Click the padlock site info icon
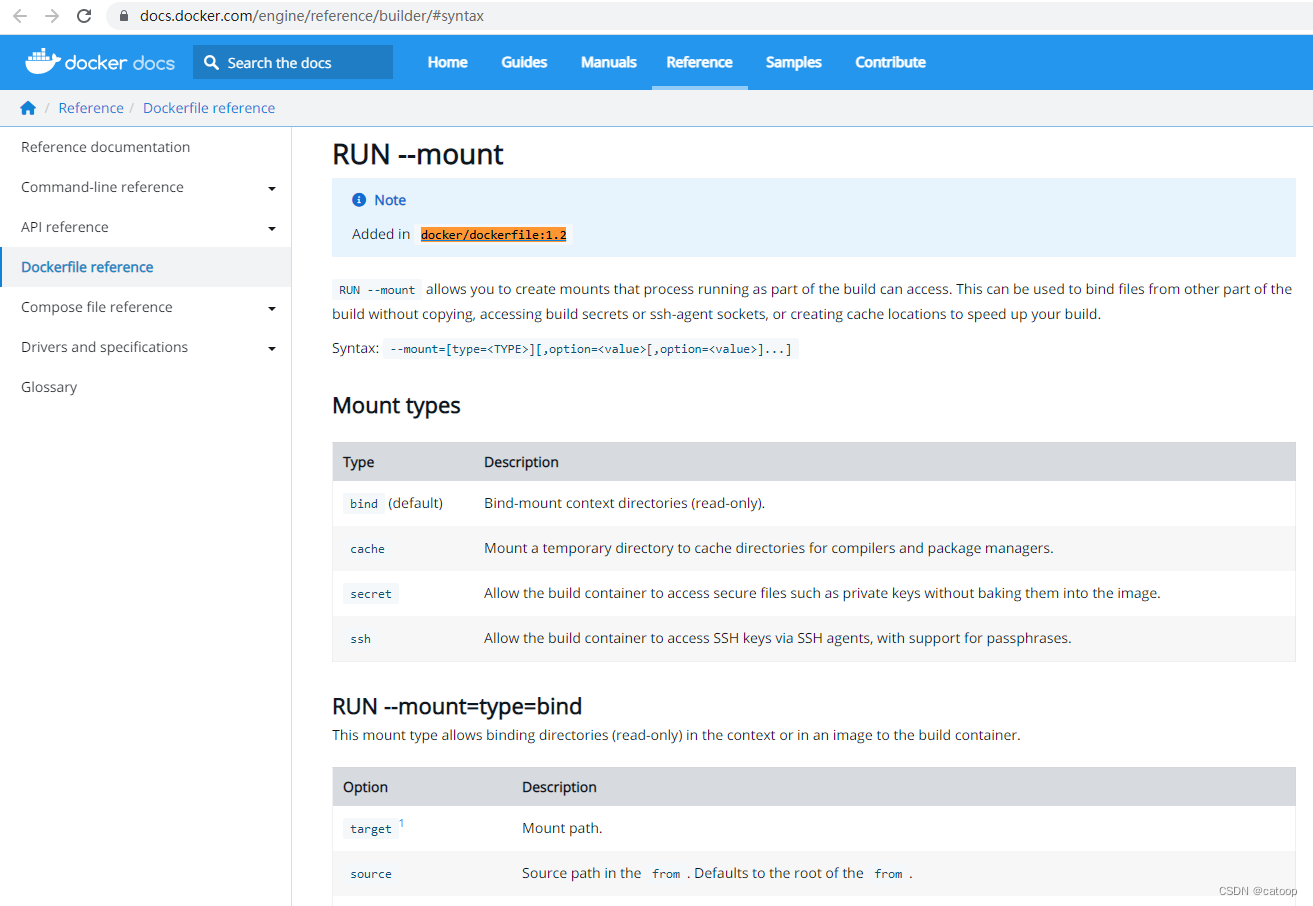Screen dimensions: 1313x906 click(x=124, y=16)
